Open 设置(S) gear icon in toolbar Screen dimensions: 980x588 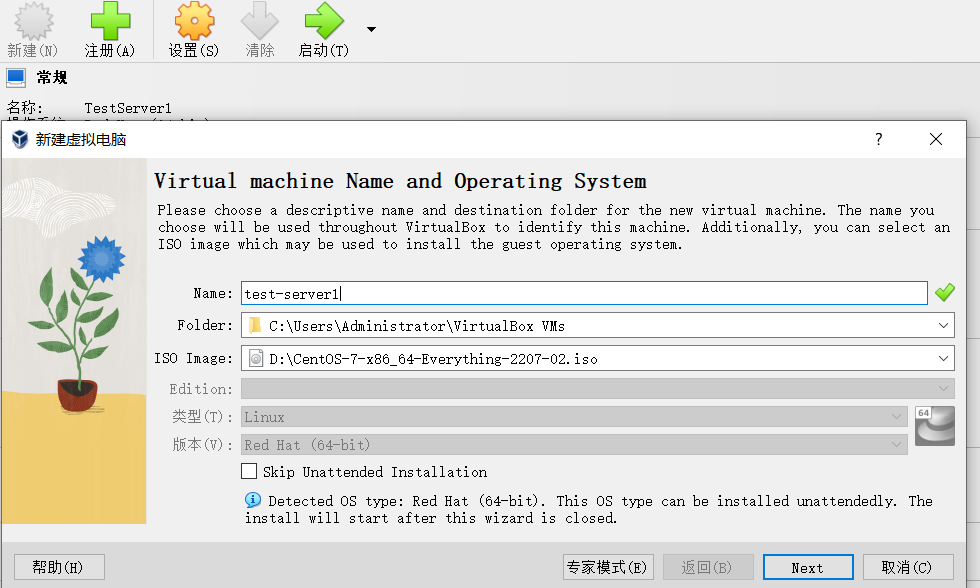194,21
